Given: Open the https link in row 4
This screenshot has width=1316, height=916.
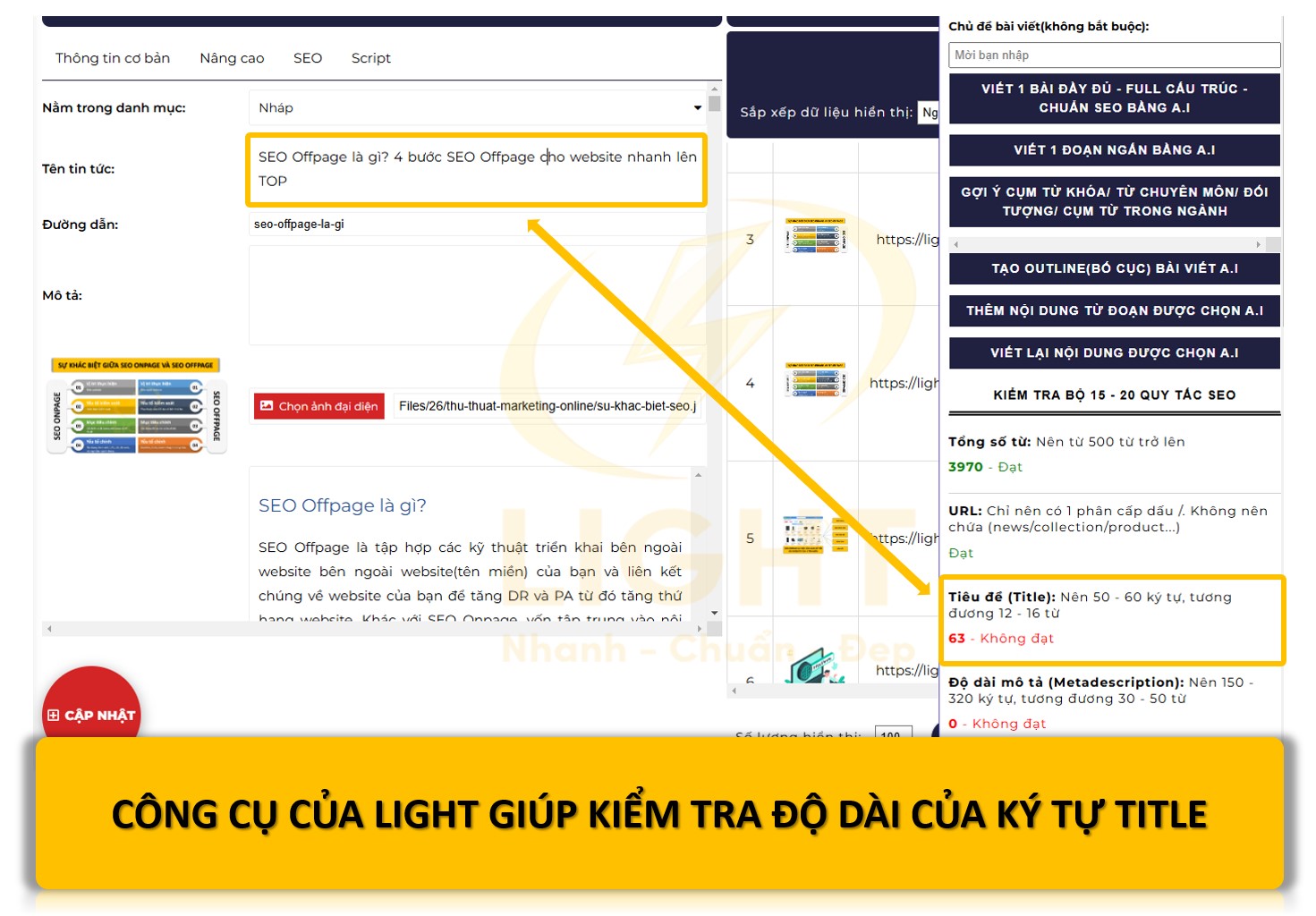Looking at the screenshot, I should tap(904, 383).
